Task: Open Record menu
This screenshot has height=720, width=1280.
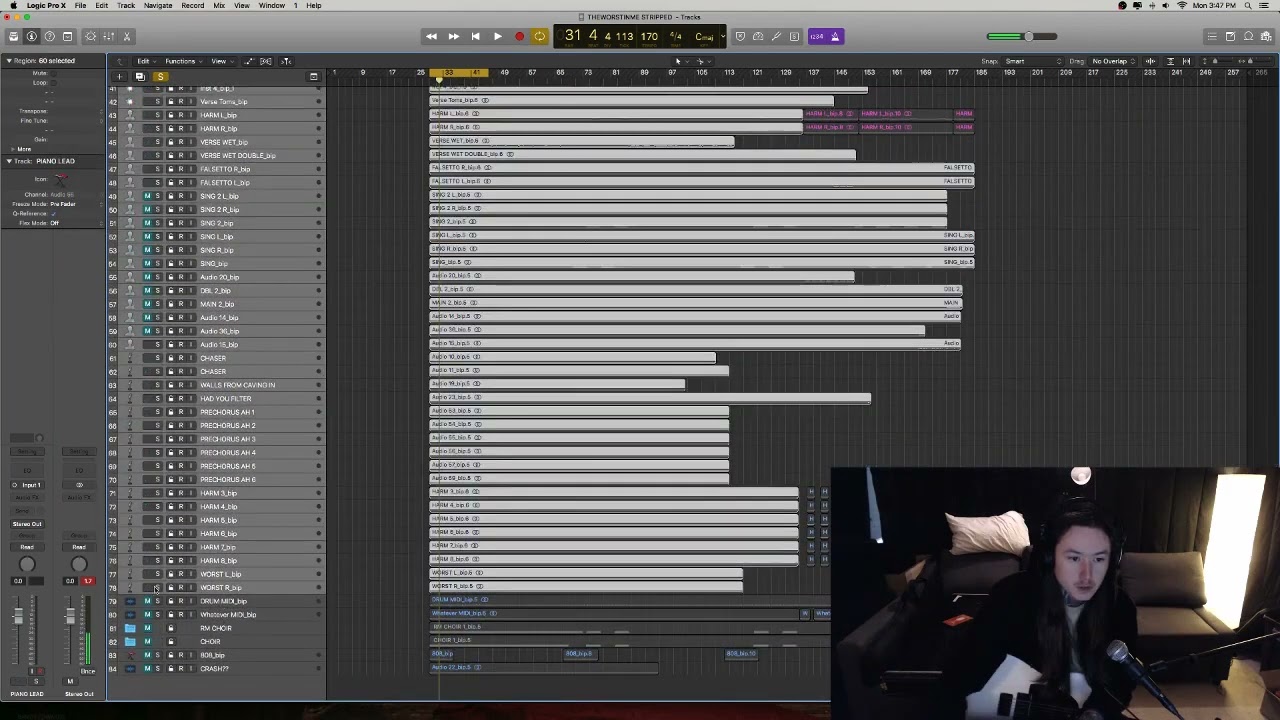Action: [x=193, y=5]
